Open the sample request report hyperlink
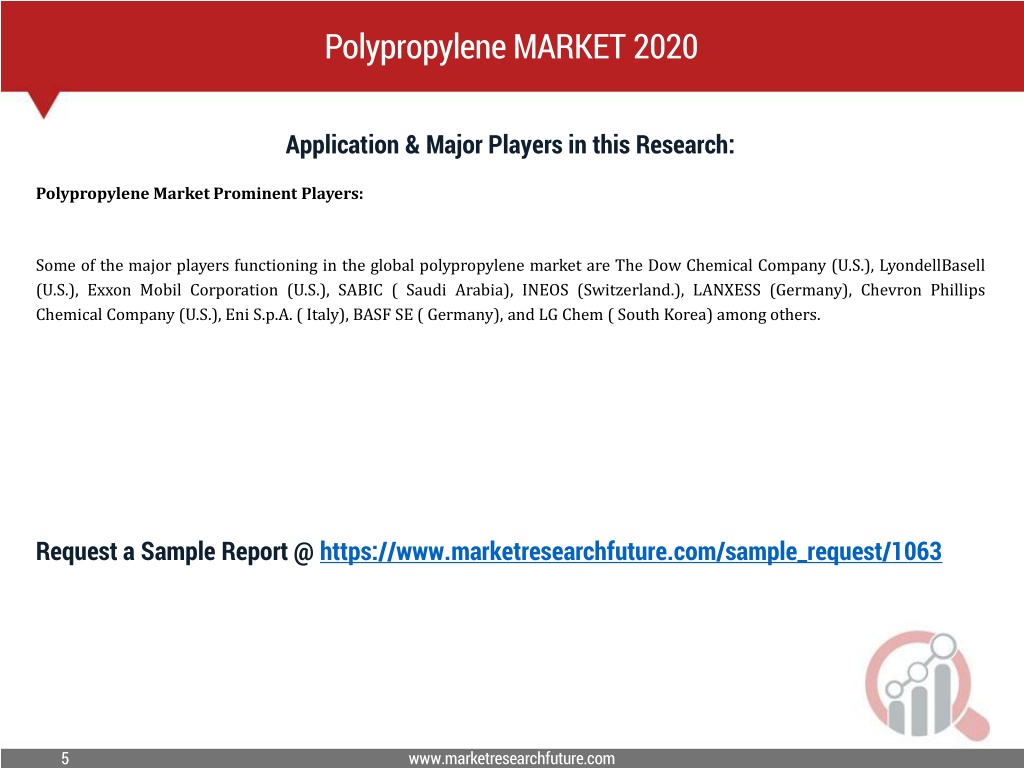The width and height of the screenshot is (1024, 768). [x=630, y=551]
